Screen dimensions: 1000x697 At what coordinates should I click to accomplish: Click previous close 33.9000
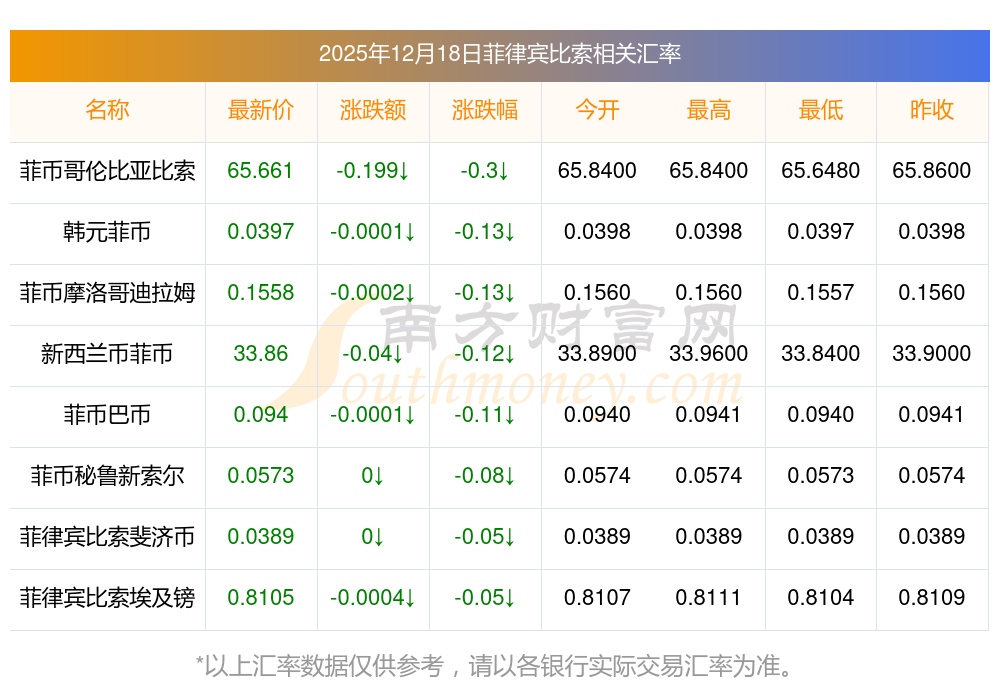click(932, 353)
